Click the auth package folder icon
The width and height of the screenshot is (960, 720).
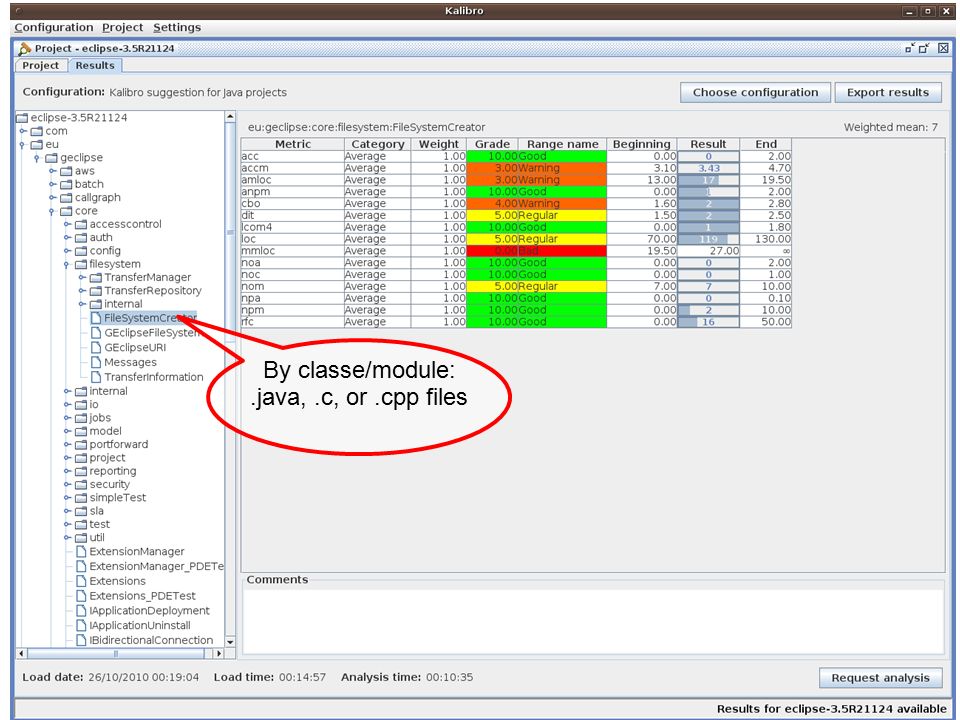point(81,238)
